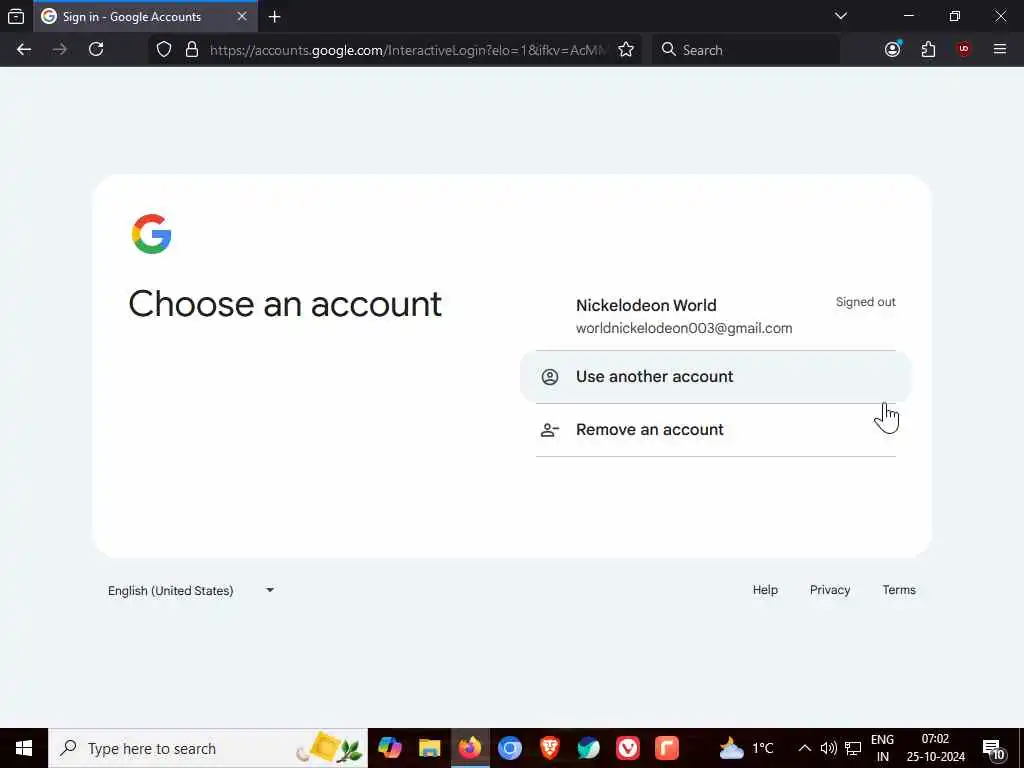
Task: Click the Type here to search box
Action: coord(208,748)
